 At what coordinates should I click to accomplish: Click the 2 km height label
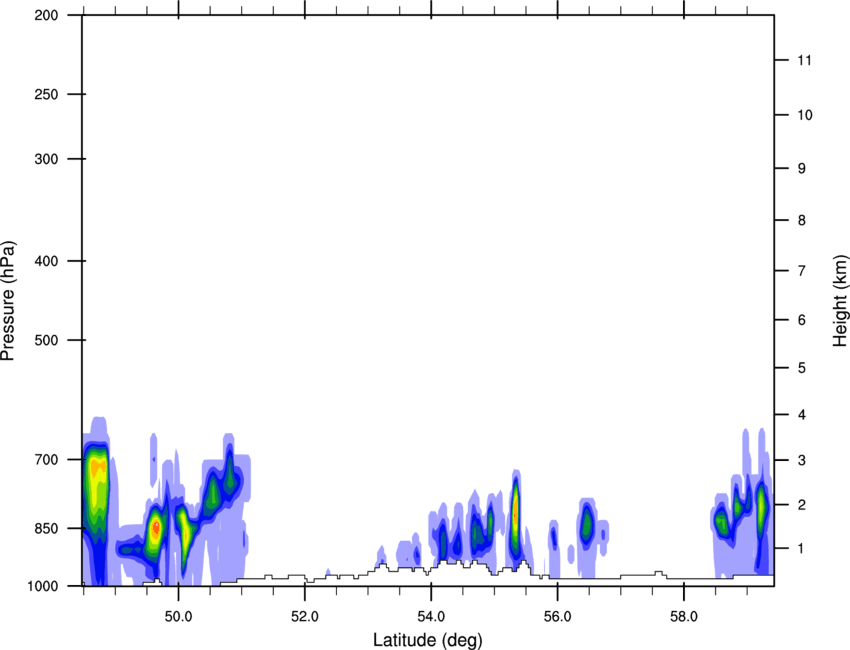[x=801, y=505]
